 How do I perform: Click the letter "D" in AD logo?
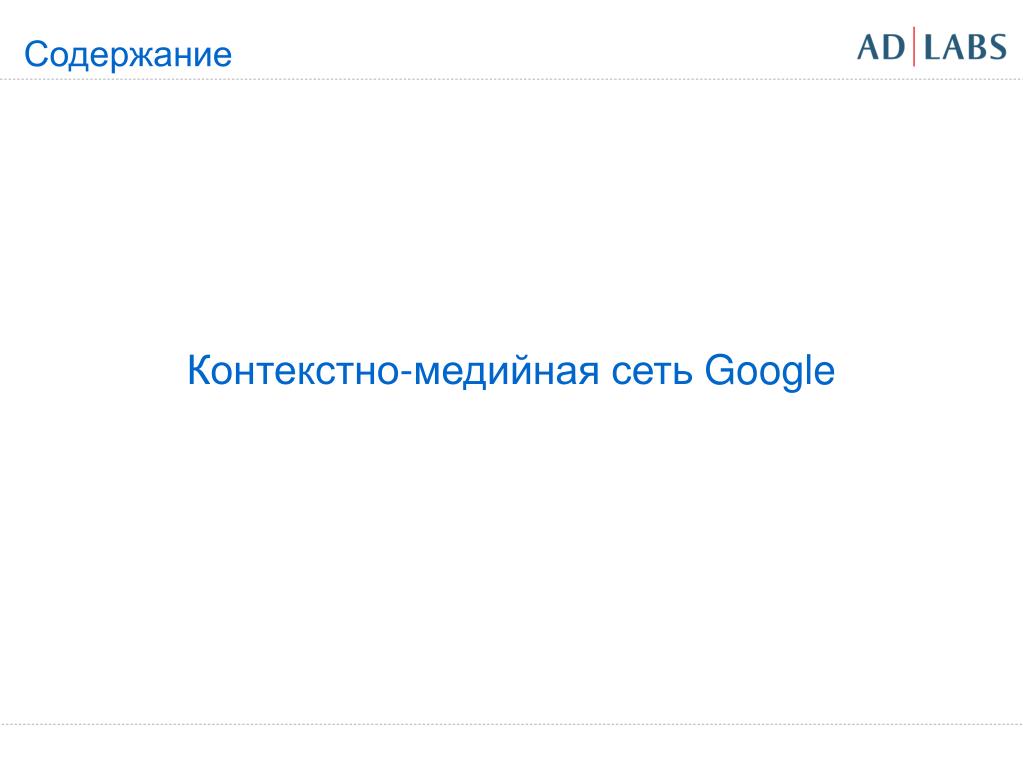[x=894, y=48]
